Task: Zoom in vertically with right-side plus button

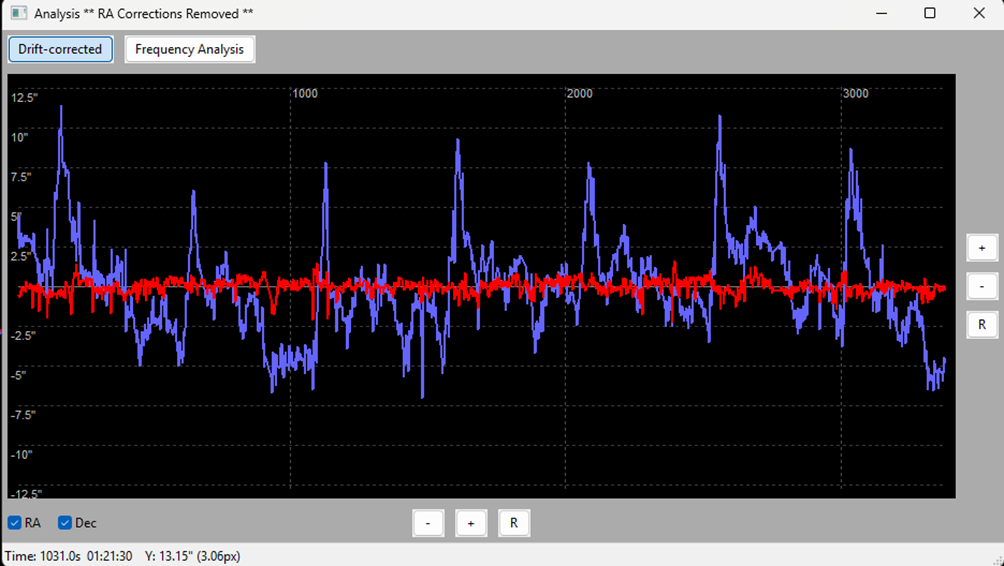Action: 982,248
